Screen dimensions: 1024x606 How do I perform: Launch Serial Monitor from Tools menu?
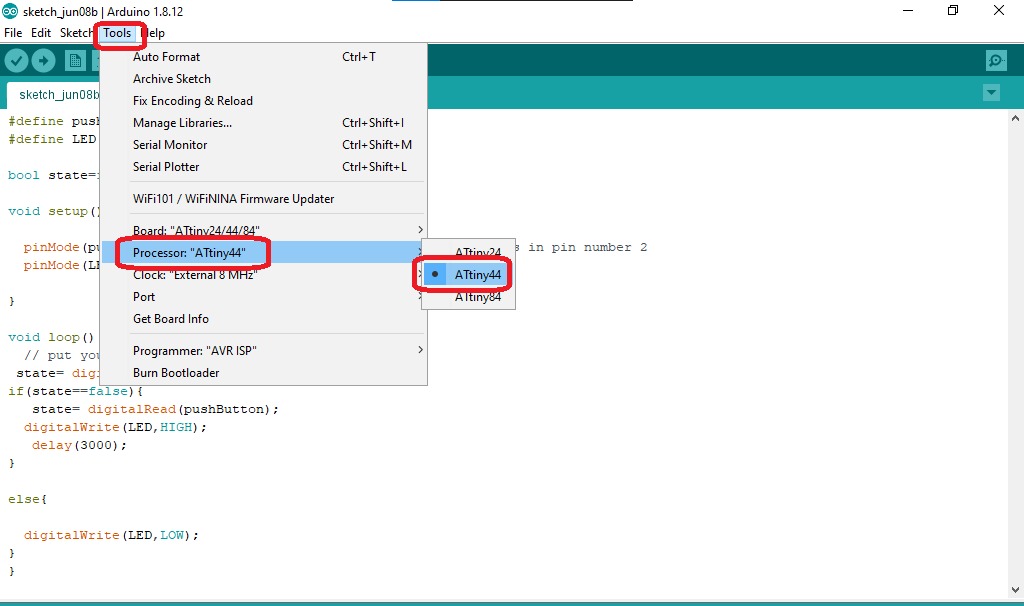coord(263,144)
